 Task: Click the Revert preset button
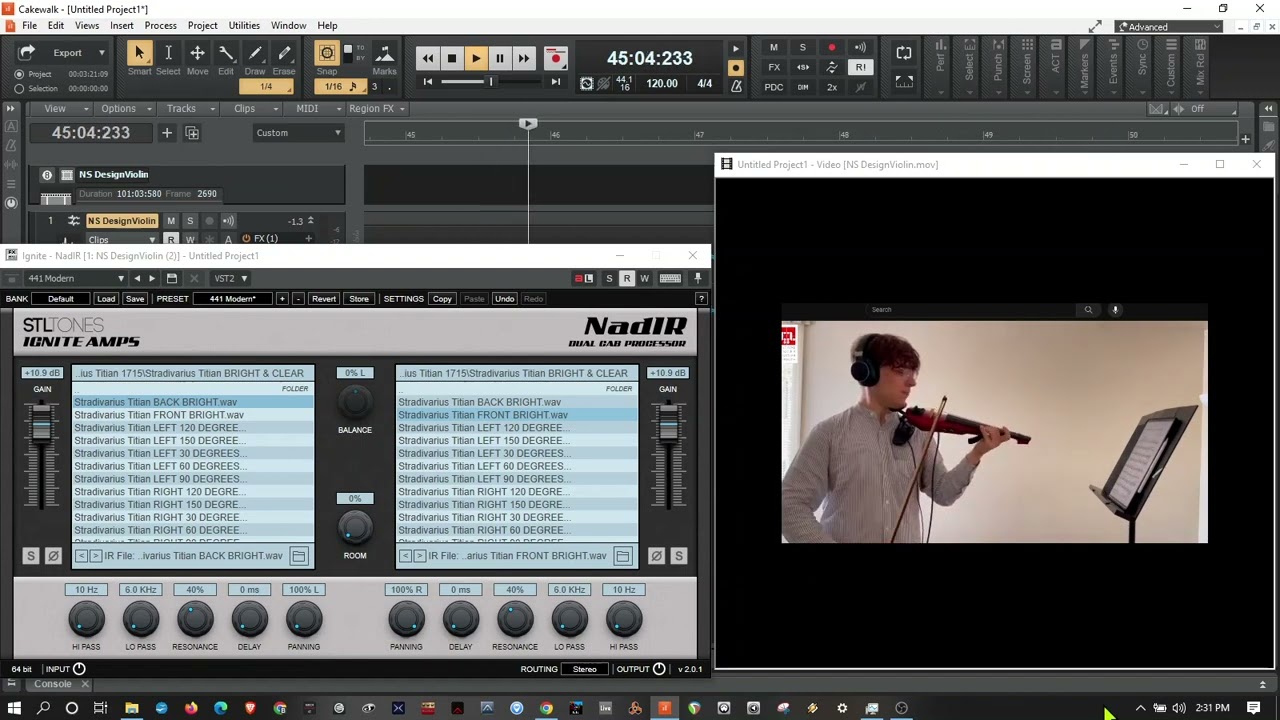click(x=324, y=299)
